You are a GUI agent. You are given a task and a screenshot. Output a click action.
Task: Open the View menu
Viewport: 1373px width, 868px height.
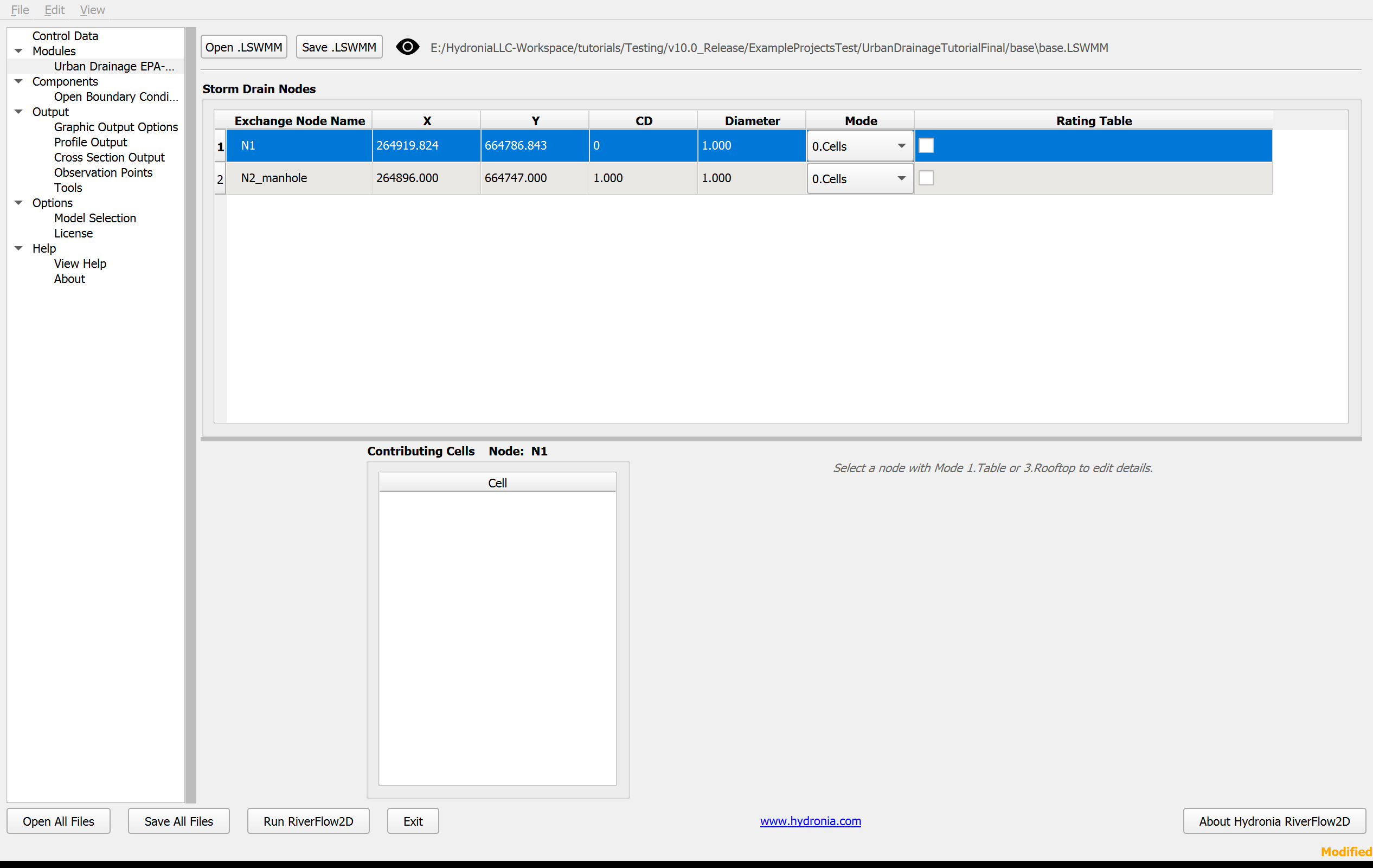[x=92, y=10]
